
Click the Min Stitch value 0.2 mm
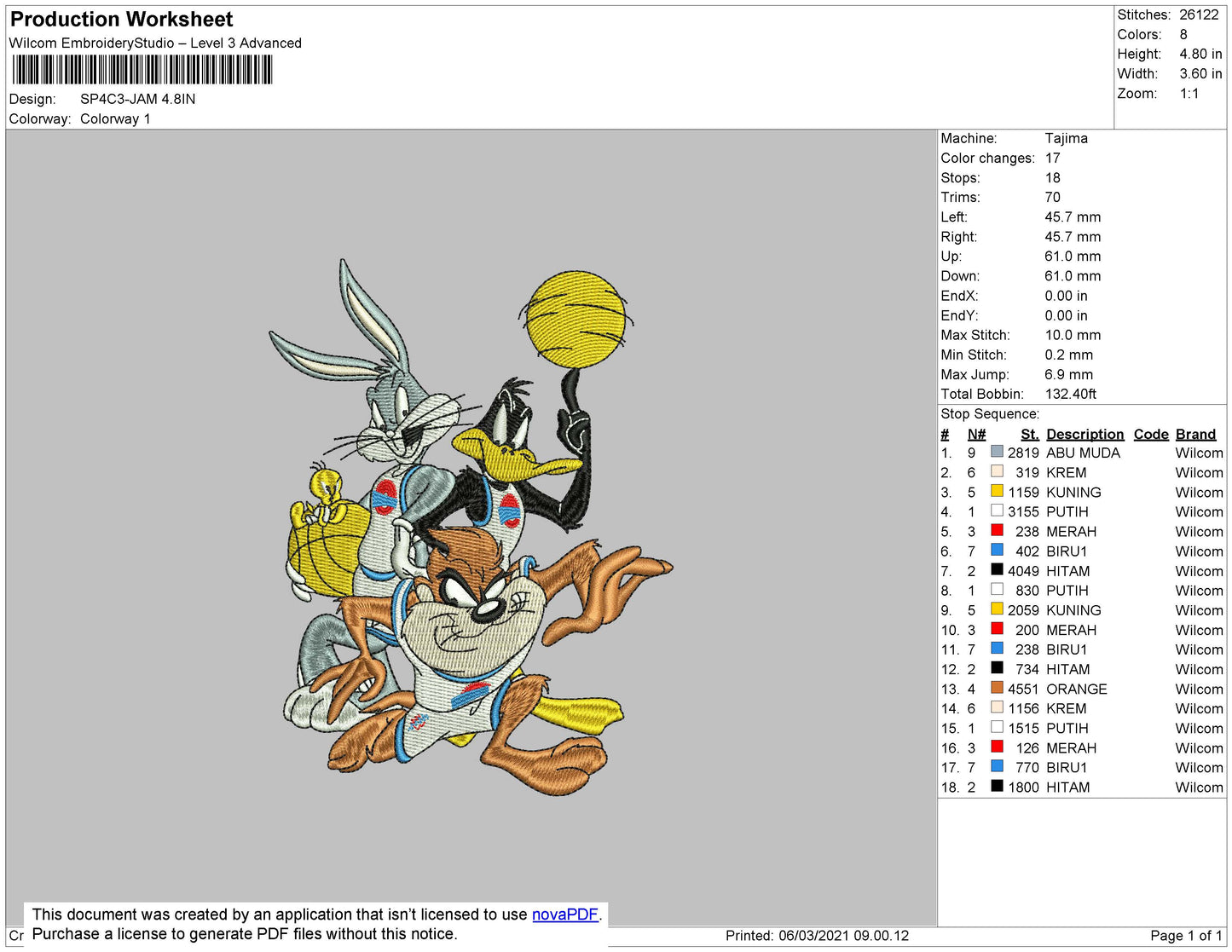(1068, 355)
